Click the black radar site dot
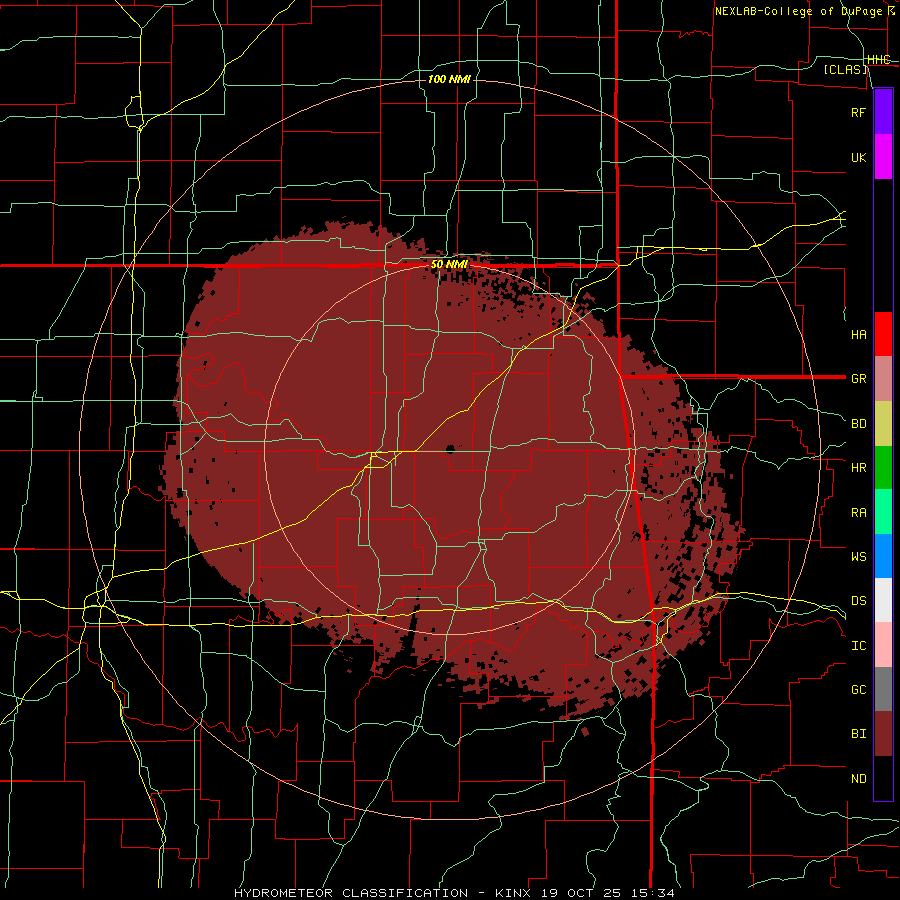Screen dimensions: 900x900 tap(451, 448)
